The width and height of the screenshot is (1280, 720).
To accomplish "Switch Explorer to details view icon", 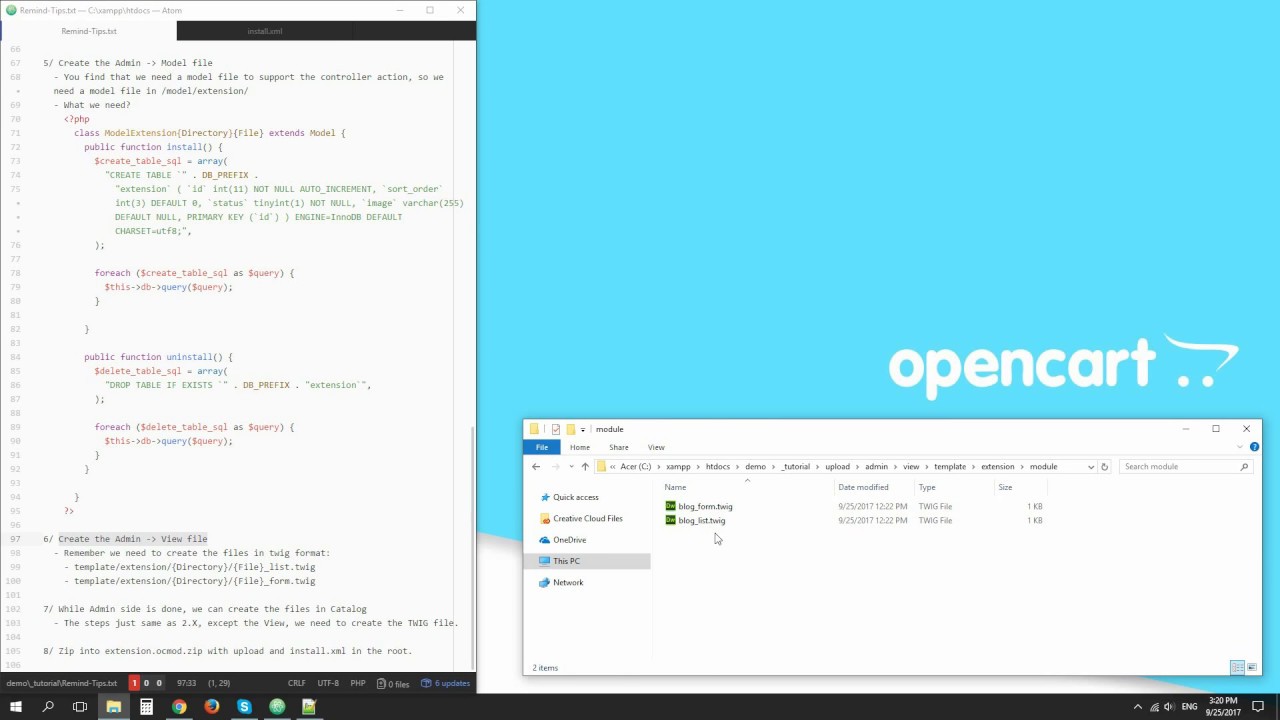I will point(1237,668).
